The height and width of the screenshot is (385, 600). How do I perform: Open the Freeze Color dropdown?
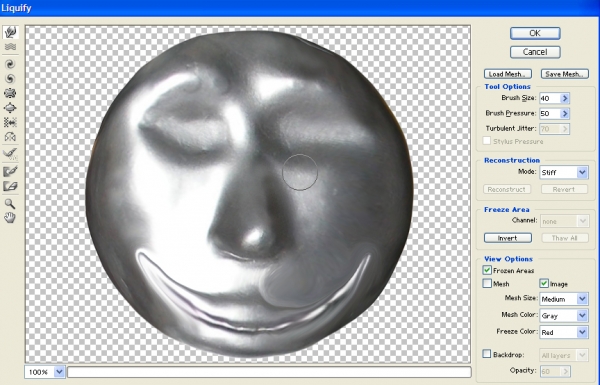582,332
